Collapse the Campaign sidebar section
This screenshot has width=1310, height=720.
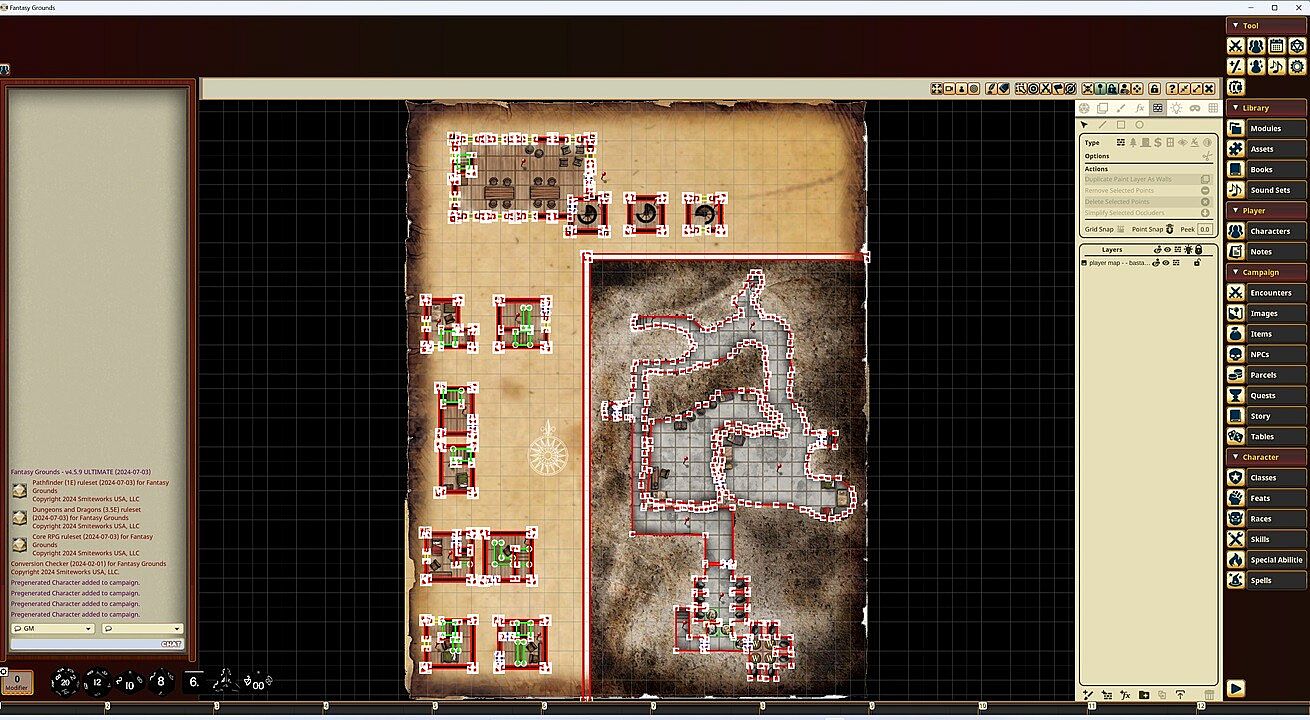1235,272
